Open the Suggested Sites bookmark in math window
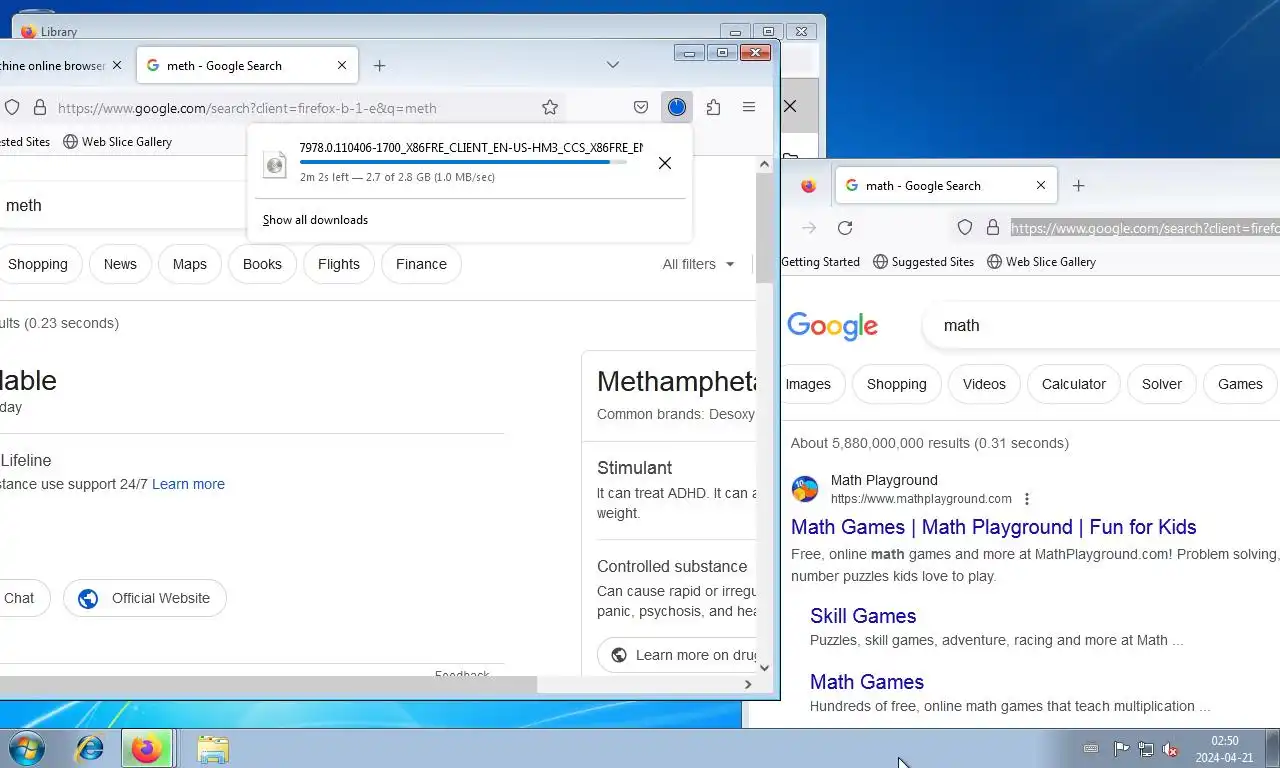The height and width of the screenshot is (768, 1280). (923, 262)
